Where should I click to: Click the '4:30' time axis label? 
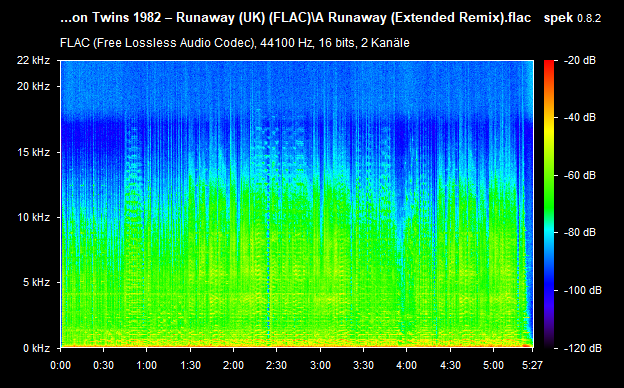450,365
